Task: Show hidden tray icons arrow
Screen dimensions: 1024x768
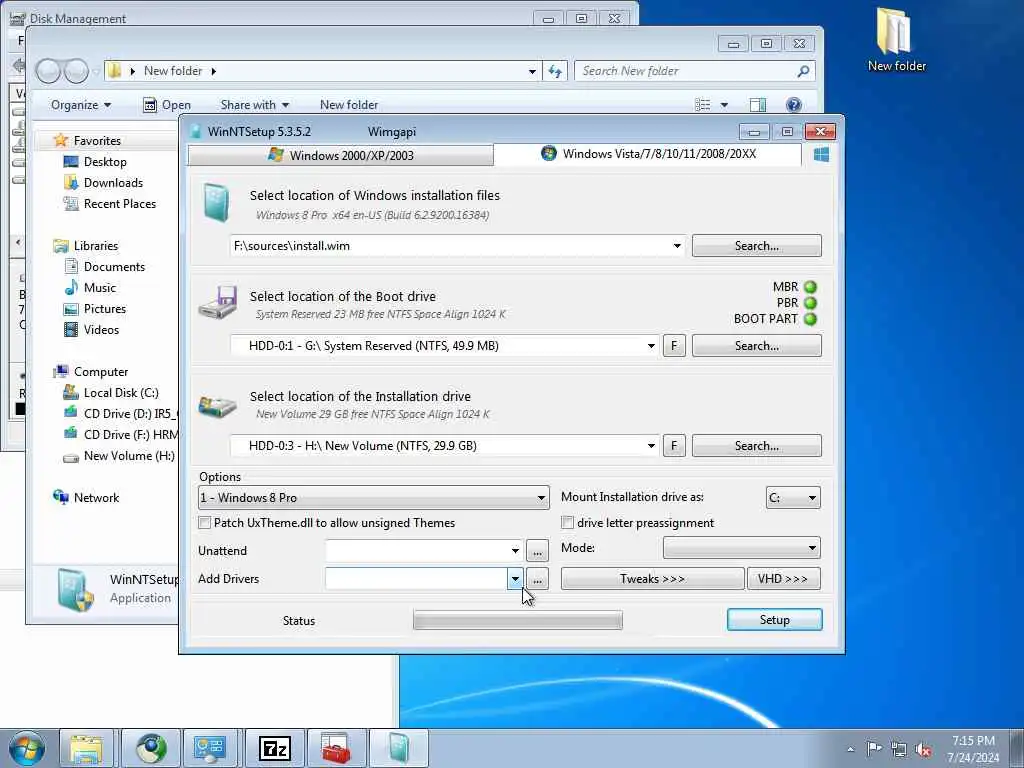Action: pyautogui.click(x=850, y=749)
